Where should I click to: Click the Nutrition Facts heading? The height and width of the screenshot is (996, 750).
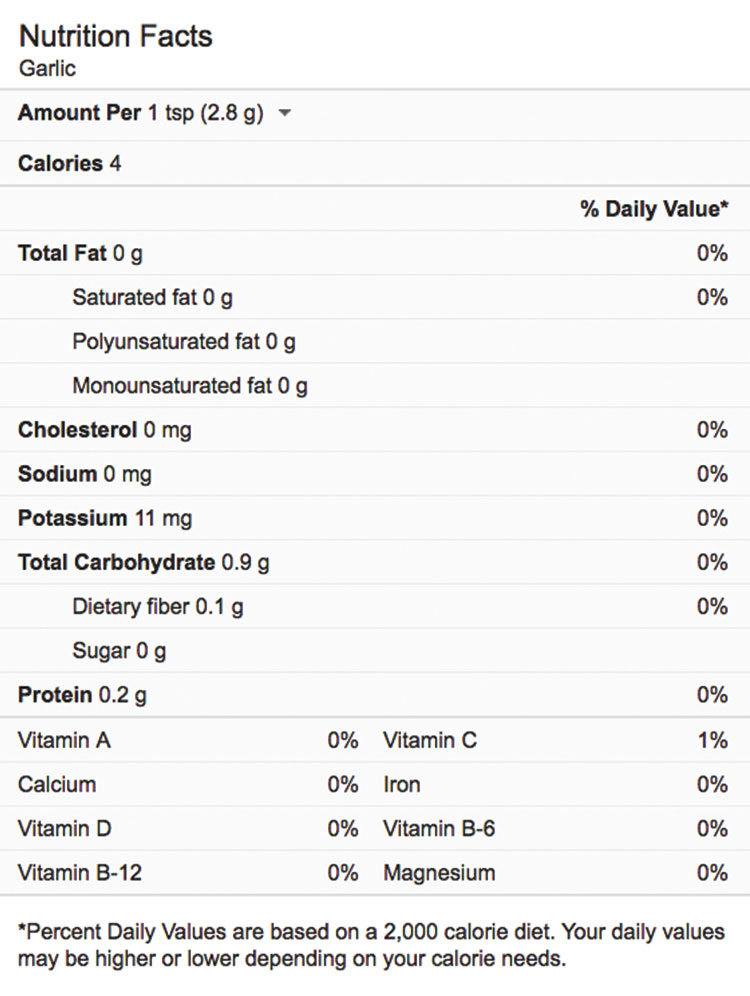(x=116, y=36)
